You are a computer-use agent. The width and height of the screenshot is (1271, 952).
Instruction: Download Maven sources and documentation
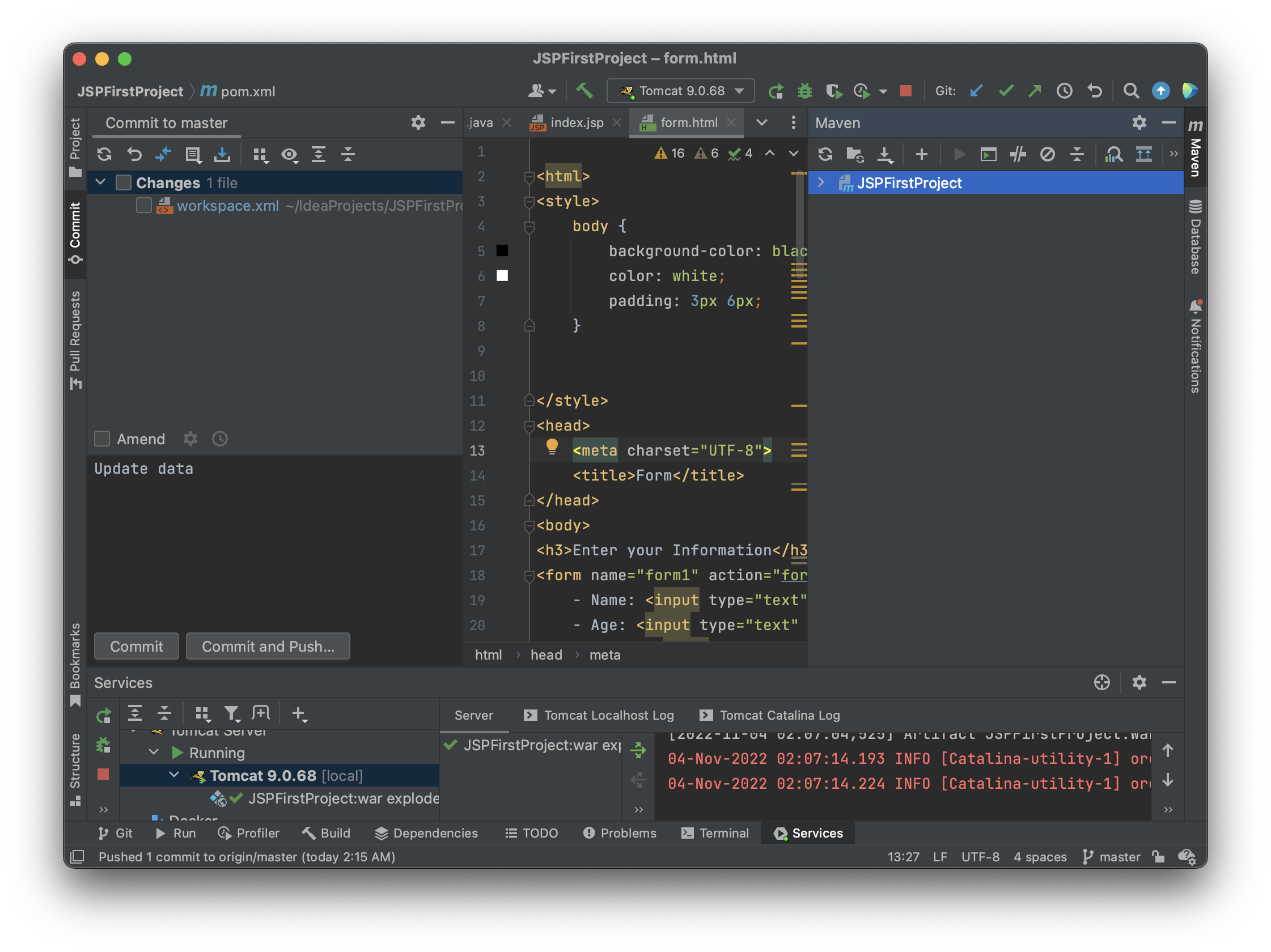click(885, 154)
